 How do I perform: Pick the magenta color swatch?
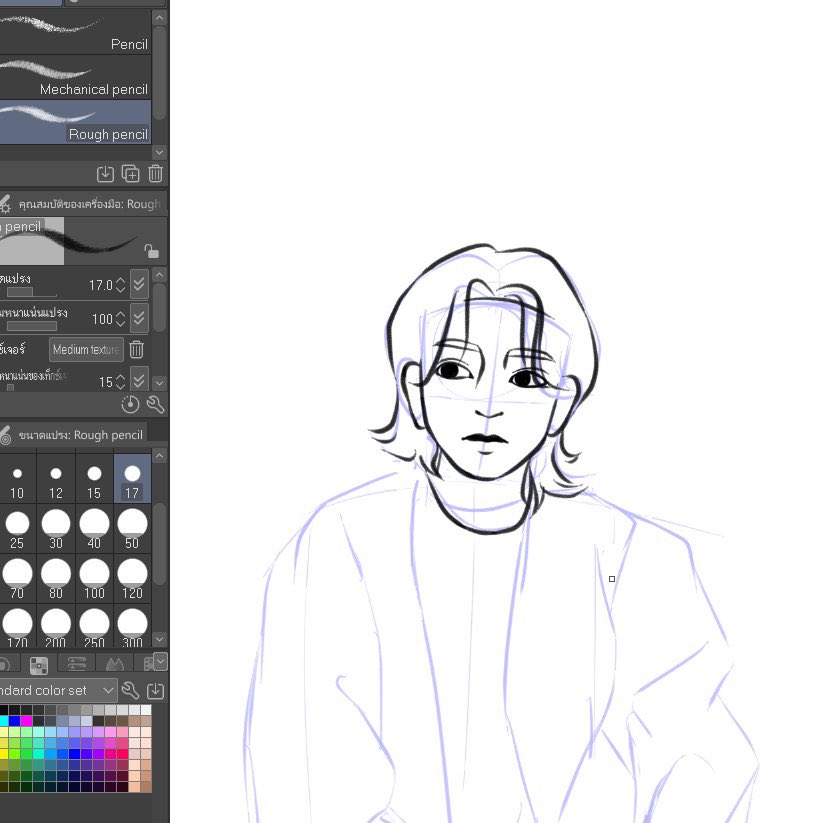point(26,721)
